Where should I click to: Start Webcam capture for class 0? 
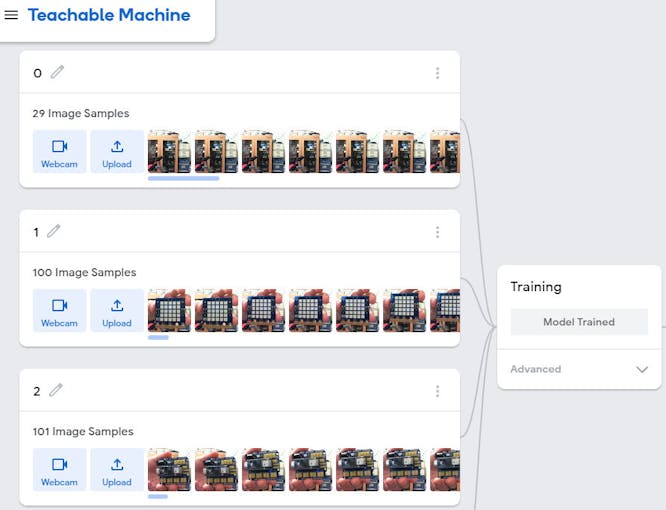(59, 152)
